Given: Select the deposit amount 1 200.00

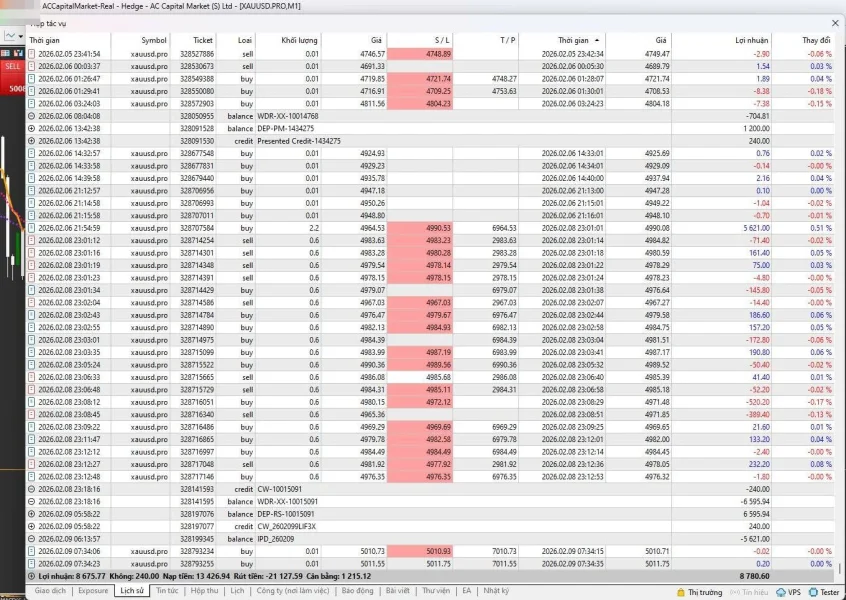Looking at the screenshot, I should tap(756, 128).
